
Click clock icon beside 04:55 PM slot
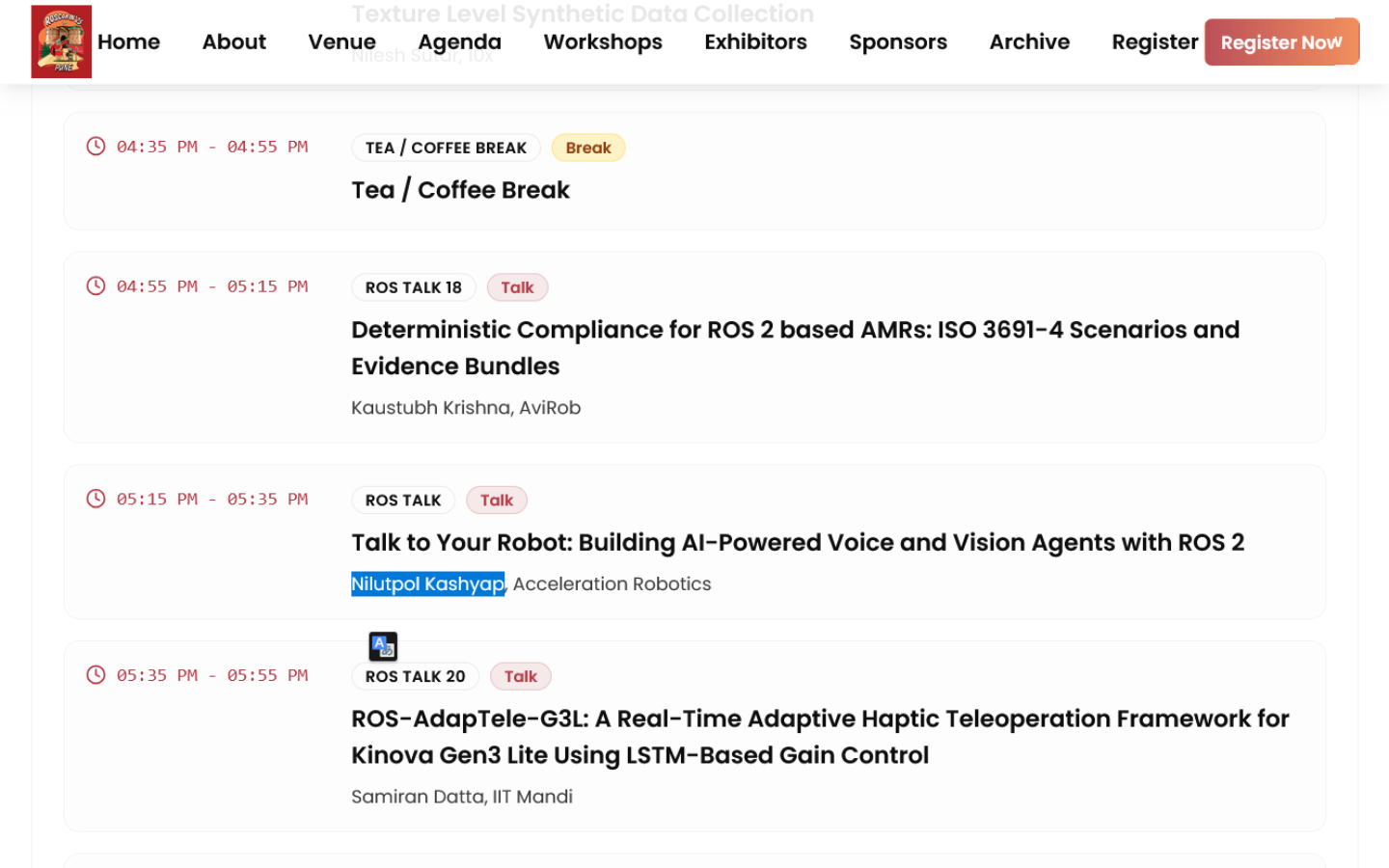(95, 286)
